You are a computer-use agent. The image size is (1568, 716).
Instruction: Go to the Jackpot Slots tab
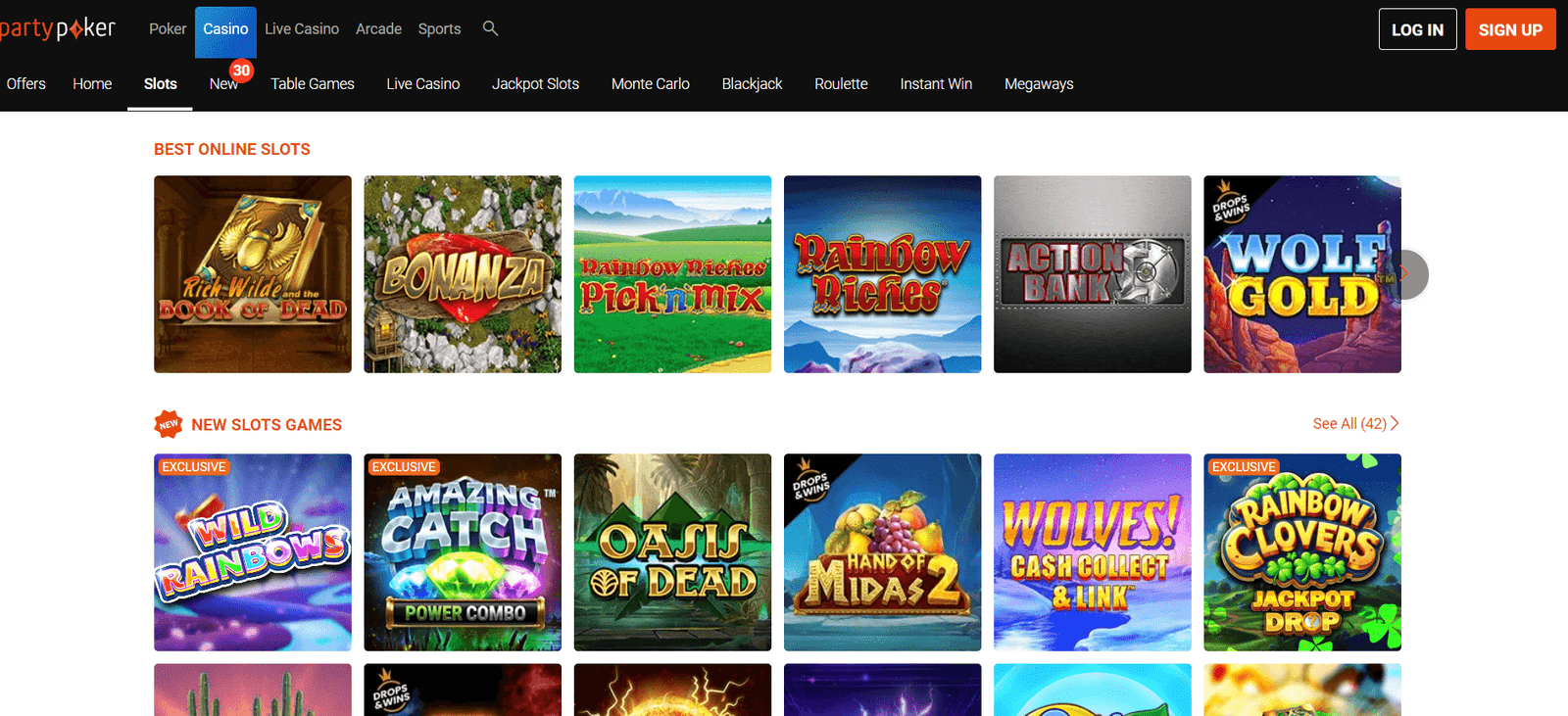pyautogui.click(x=535, y=84)
